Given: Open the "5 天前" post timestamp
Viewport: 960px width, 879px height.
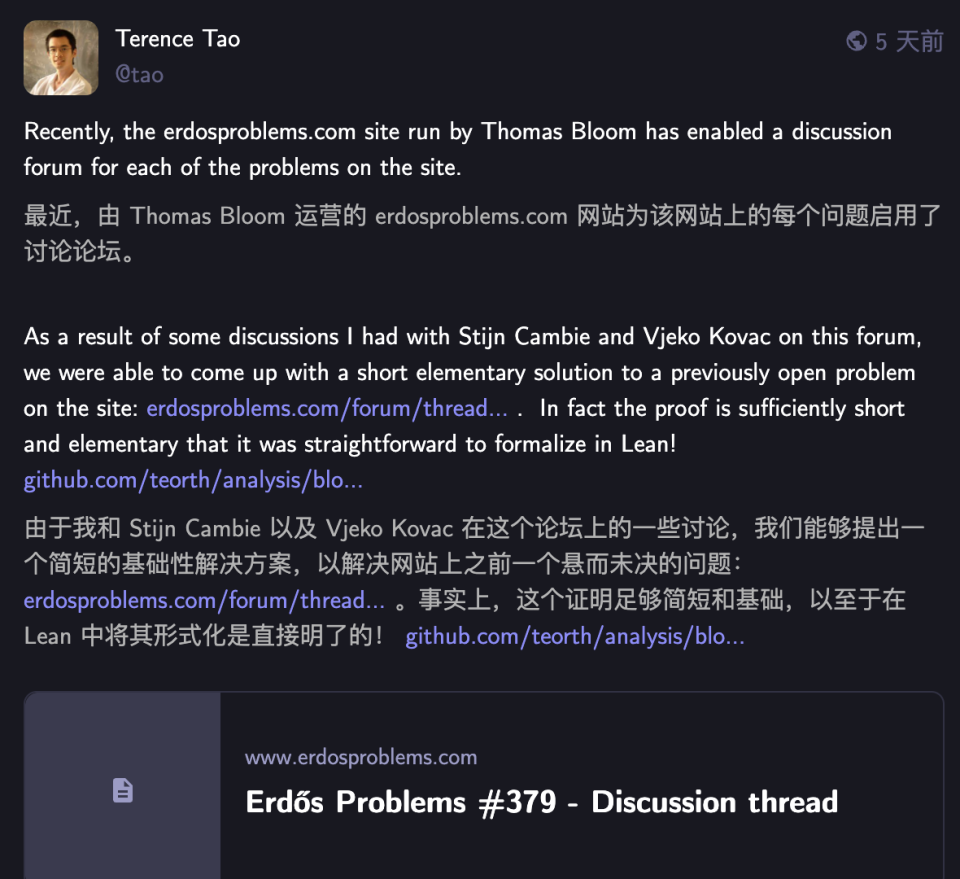Looking at the screenshot, I should click(909, 41).
